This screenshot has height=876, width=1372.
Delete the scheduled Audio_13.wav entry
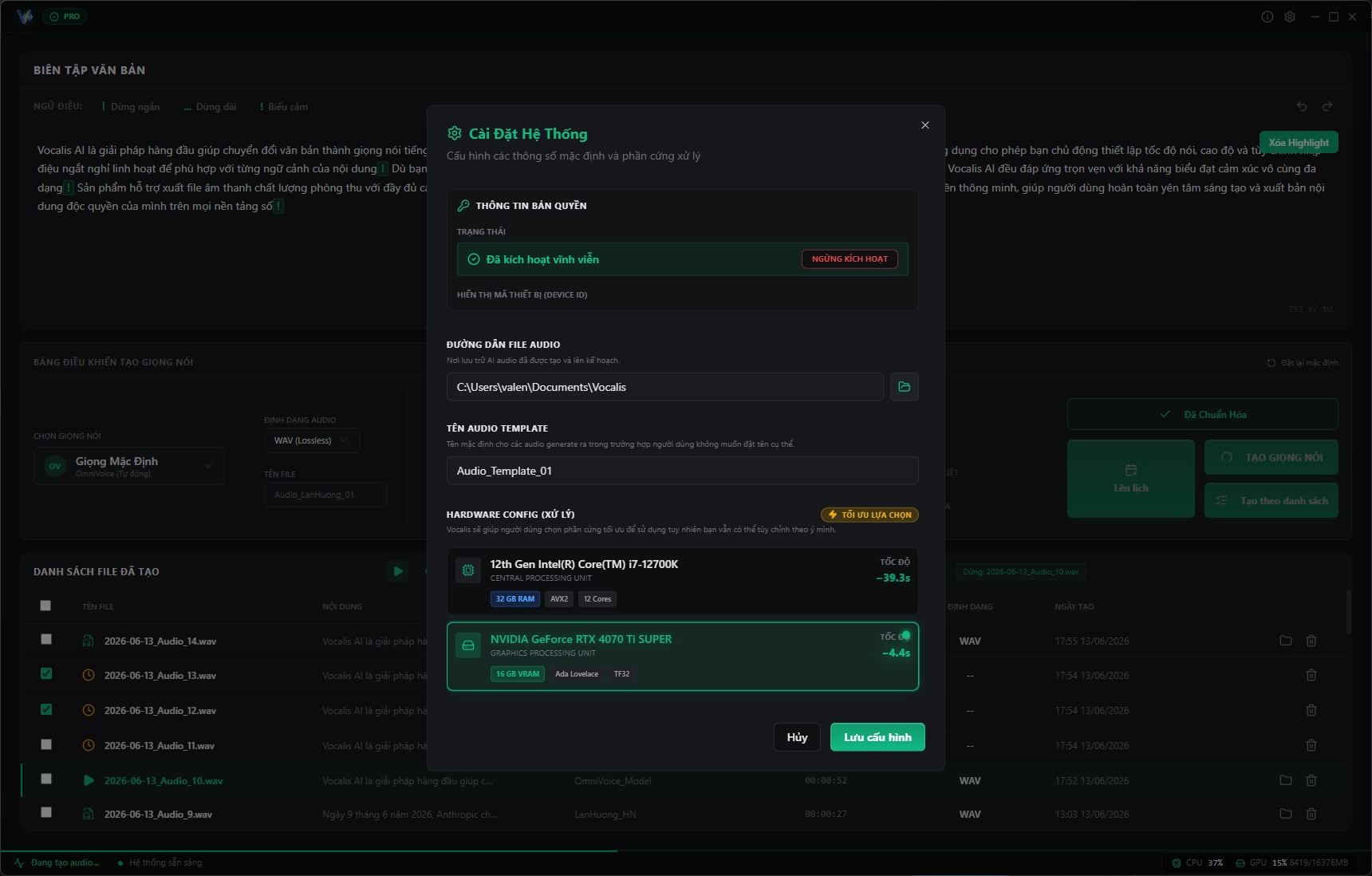[1311, 675]
